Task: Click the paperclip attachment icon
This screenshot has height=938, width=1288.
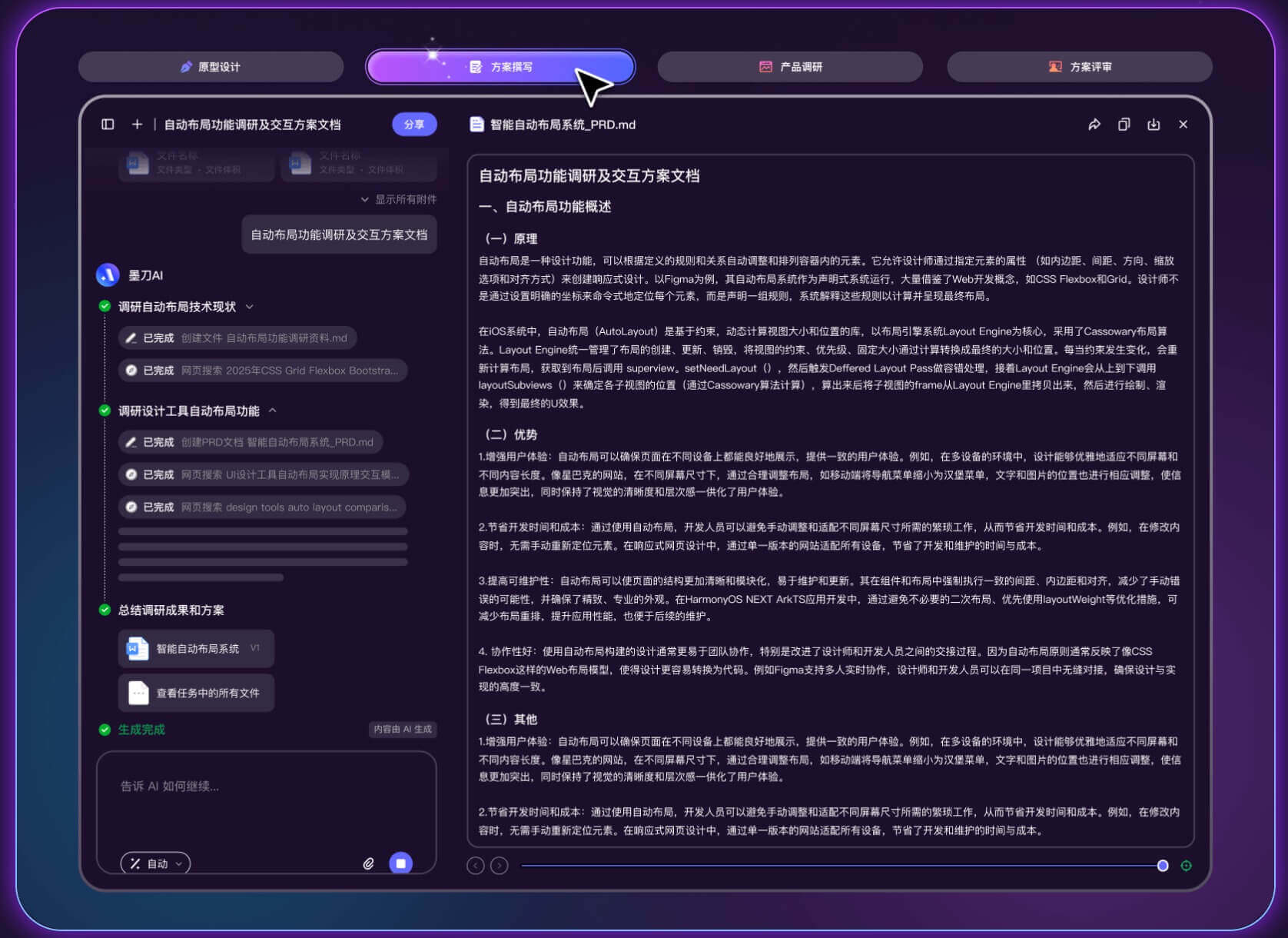Action: [368, 863]
